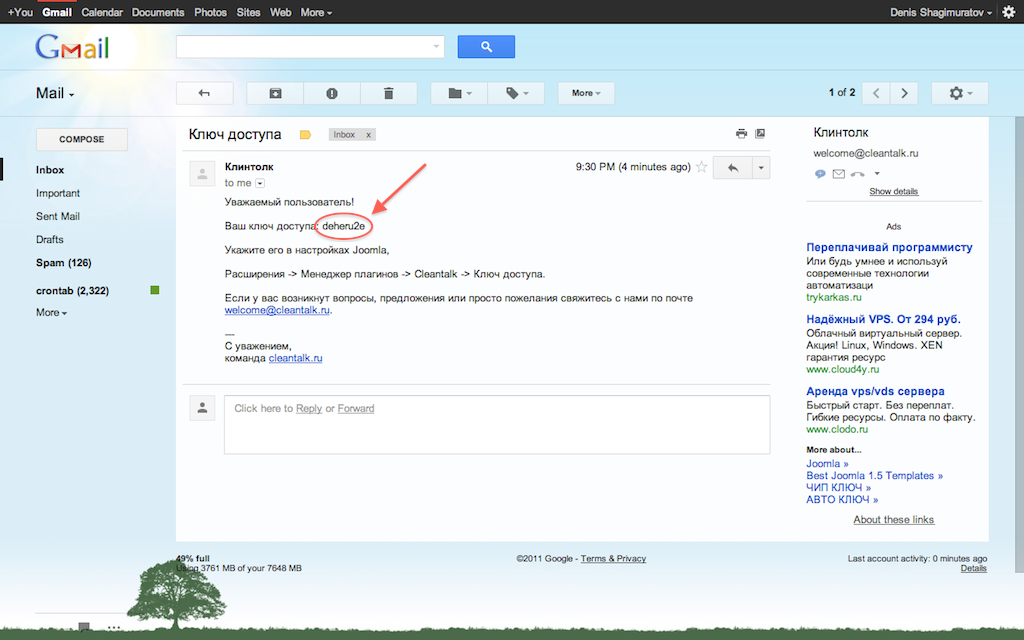Open the conversation in a new window
1024x640 pixels.
760,134
